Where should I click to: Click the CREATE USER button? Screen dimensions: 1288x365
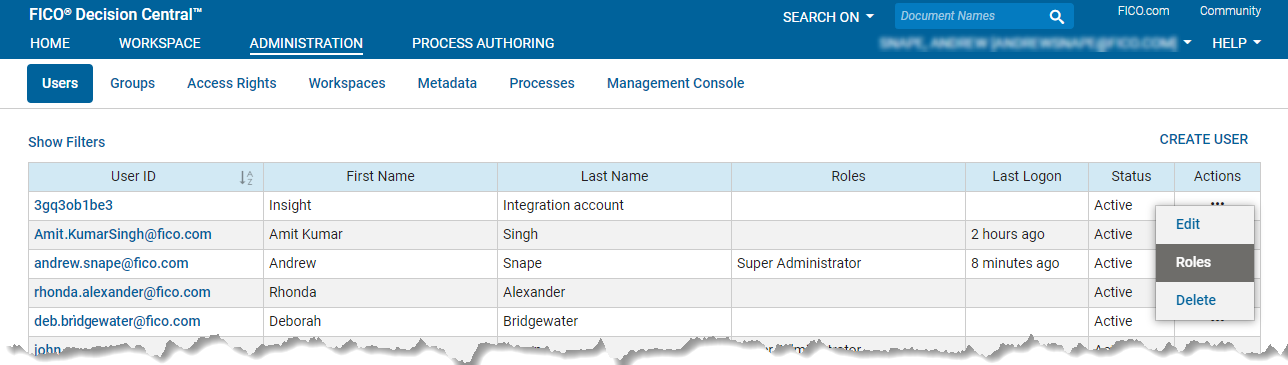1204,139
